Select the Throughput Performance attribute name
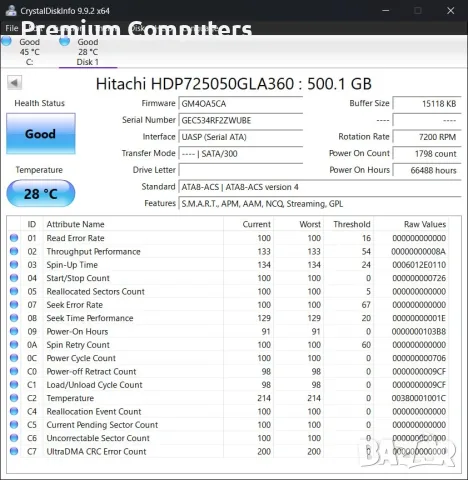The height and width of the screenshot is (480, 468). [93, 251]
